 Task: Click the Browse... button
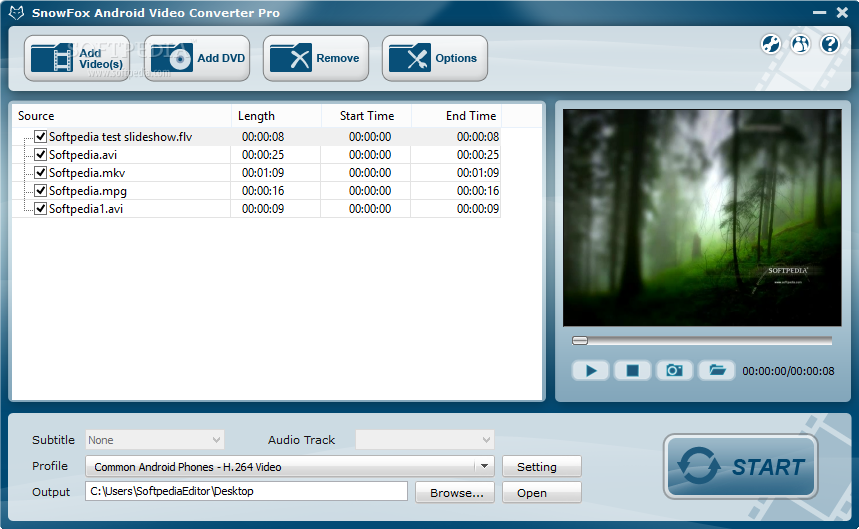[455, 492]
